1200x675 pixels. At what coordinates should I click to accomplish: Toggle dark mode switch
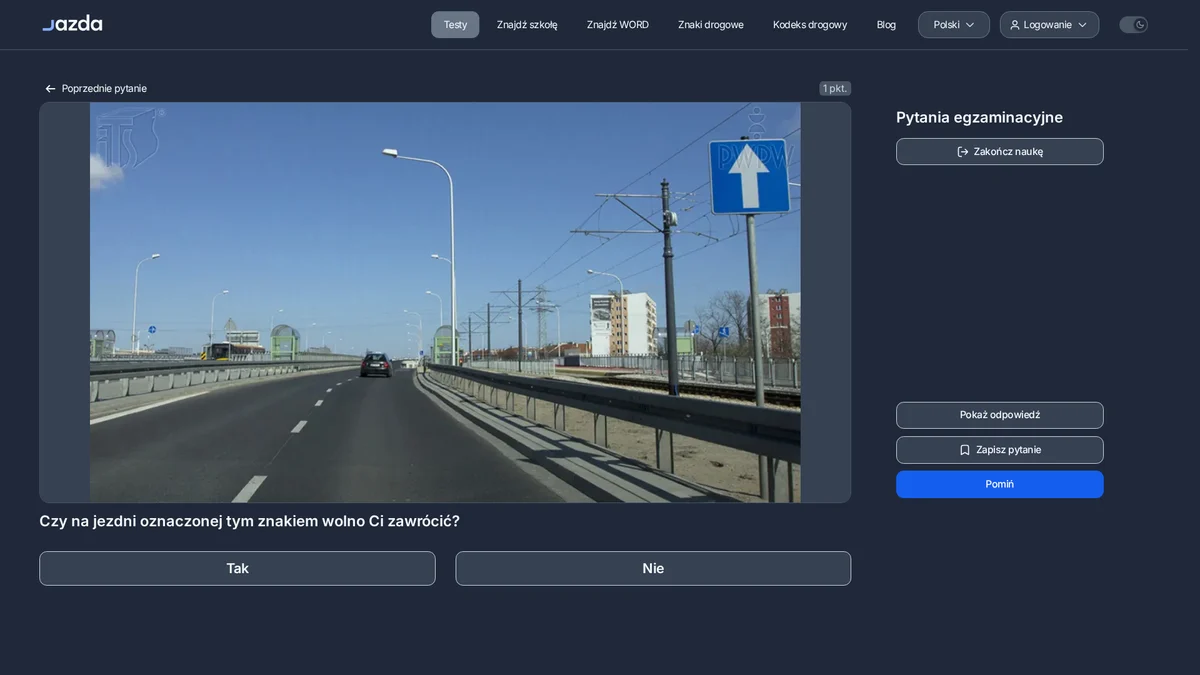[x=1133, y=25]
